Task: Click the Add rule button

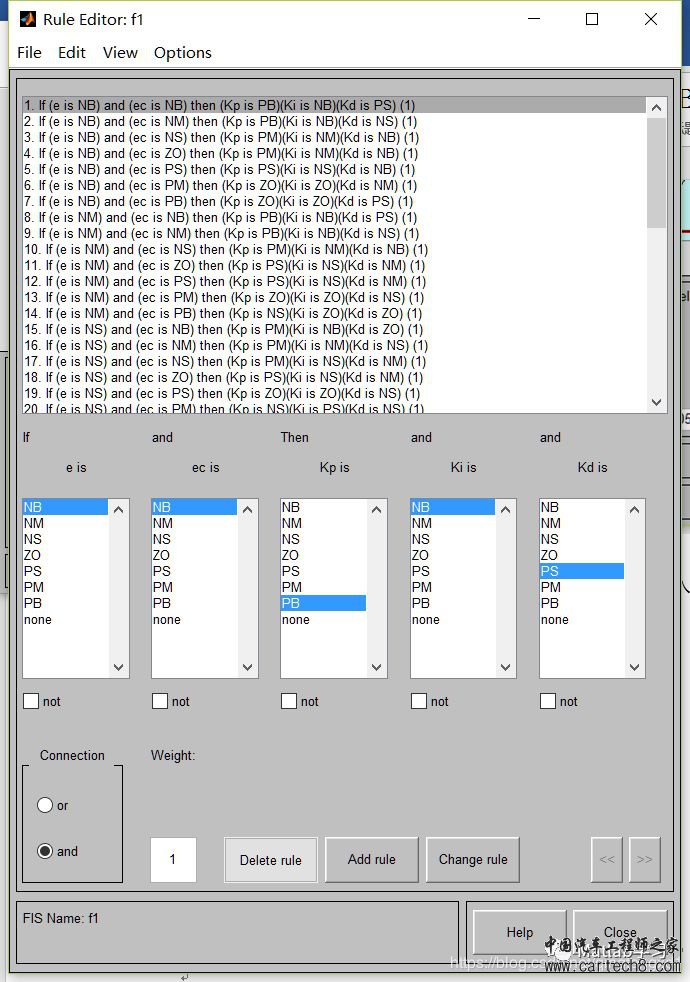Action: (x=371, y=860)
